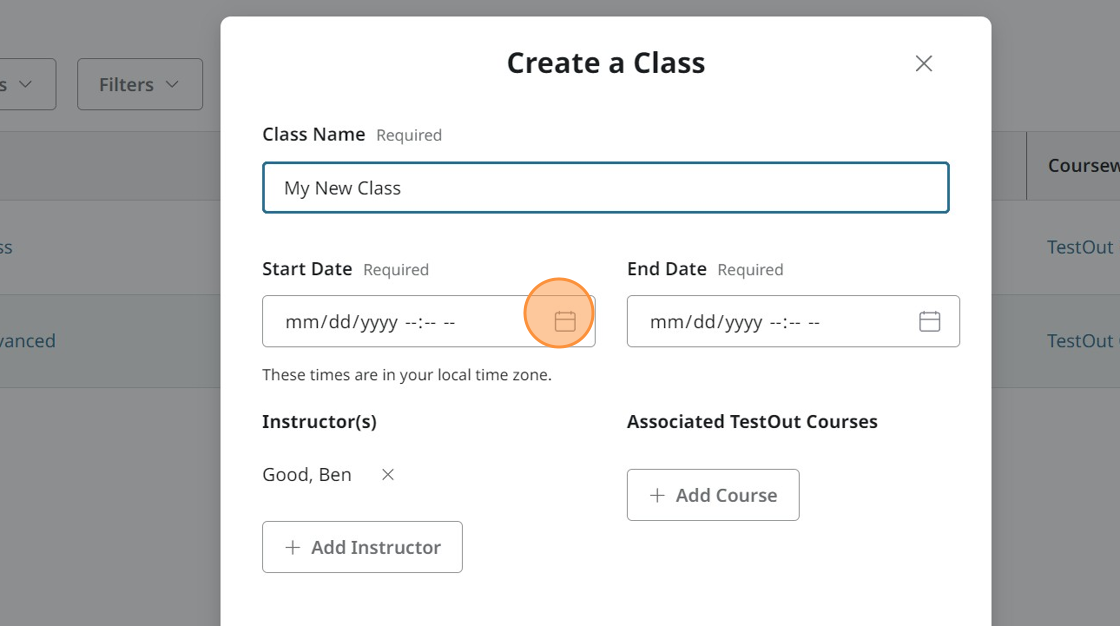Select the month segment in Start Date

point(300,322)
